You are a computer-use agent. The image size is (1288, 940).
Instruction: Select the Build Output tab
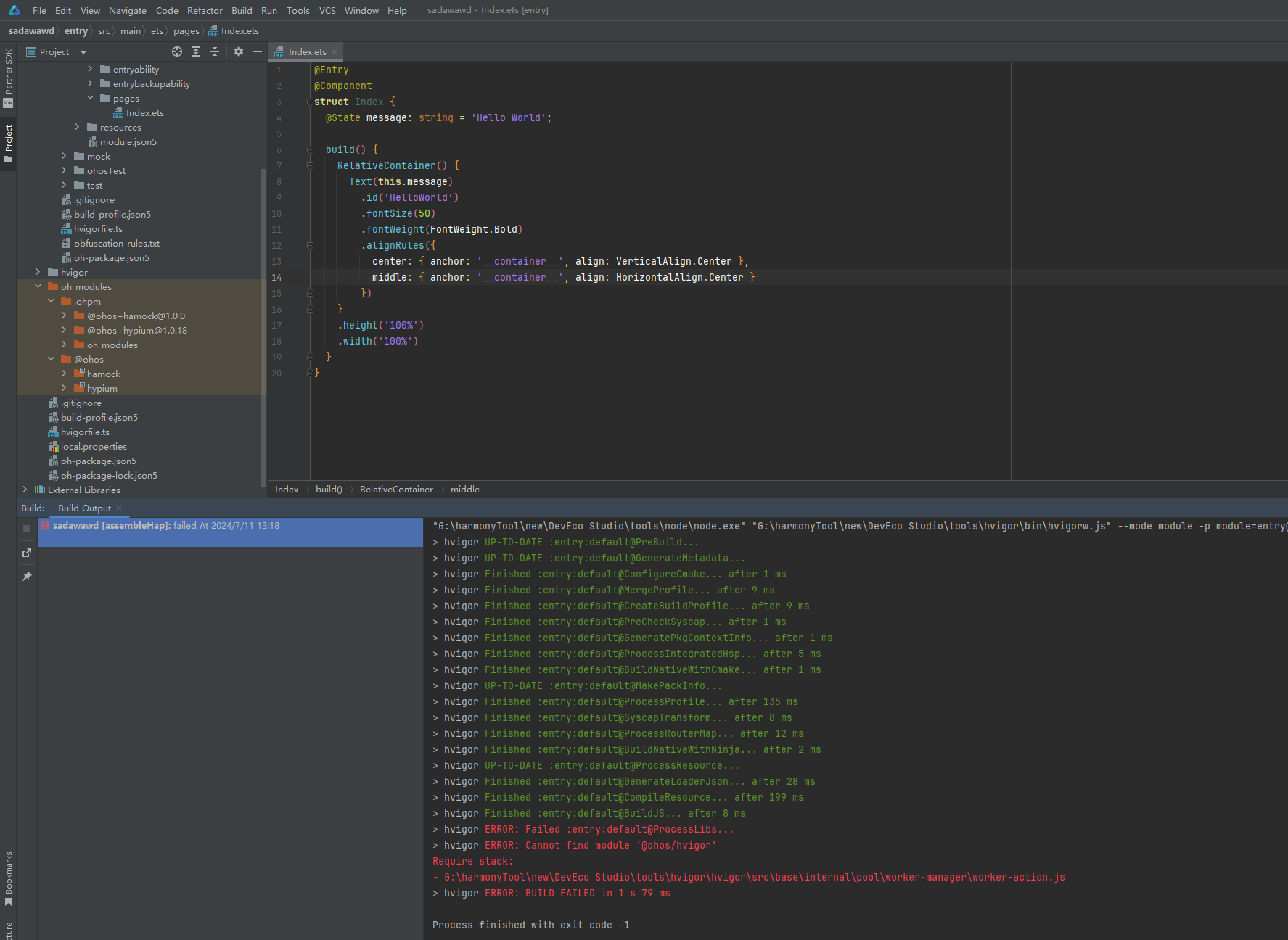click(x=84, y=508)
